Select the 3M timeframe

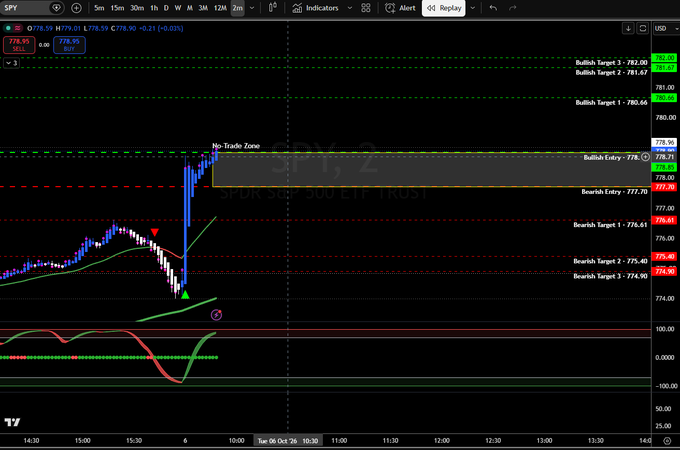pyautogui.click(x=203, y=8)
